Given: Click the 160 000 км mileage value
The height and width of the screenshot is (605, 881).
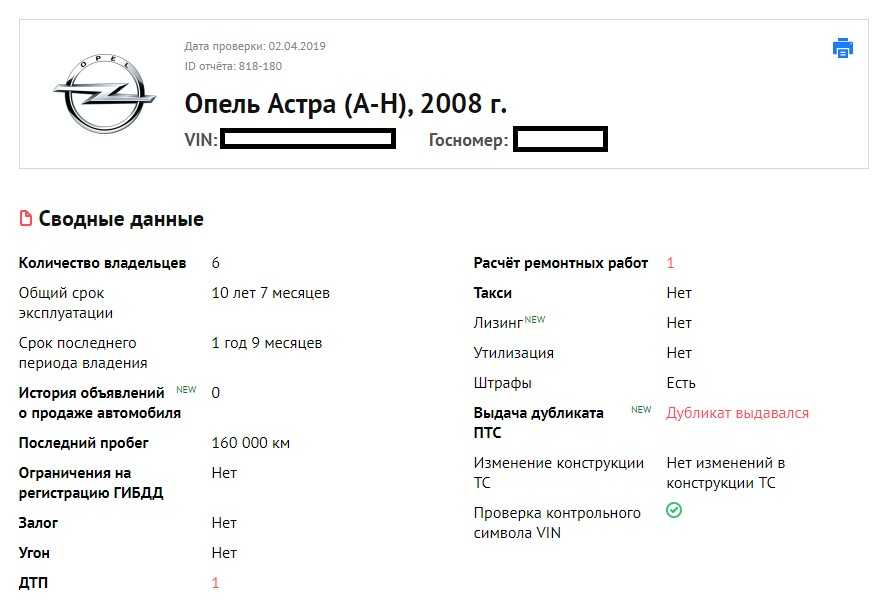Looking at the screenshot, I should [251, 443].
